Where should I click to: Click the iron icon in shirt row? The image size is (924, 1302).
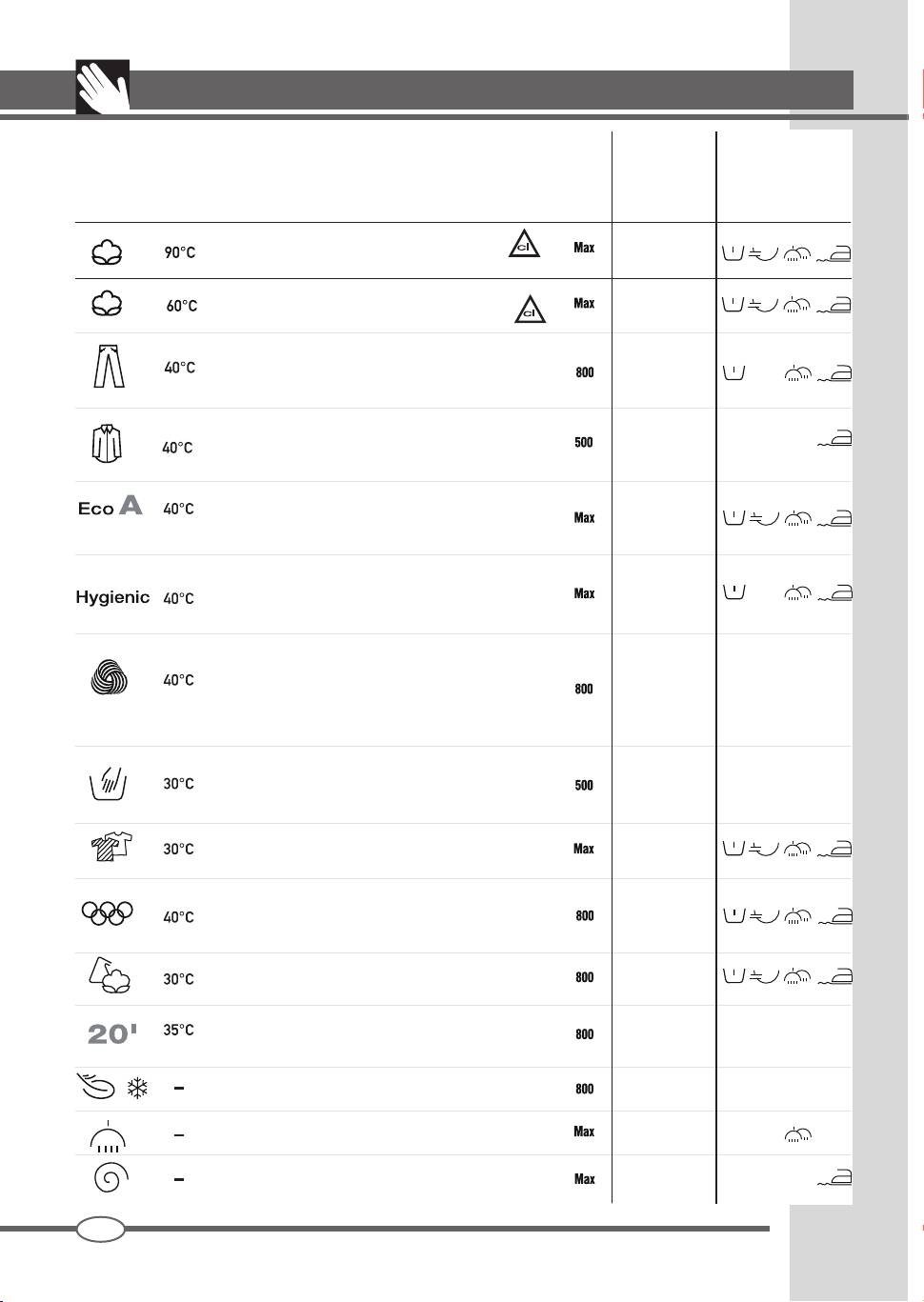pyautogui.click(x=834, y=440)
